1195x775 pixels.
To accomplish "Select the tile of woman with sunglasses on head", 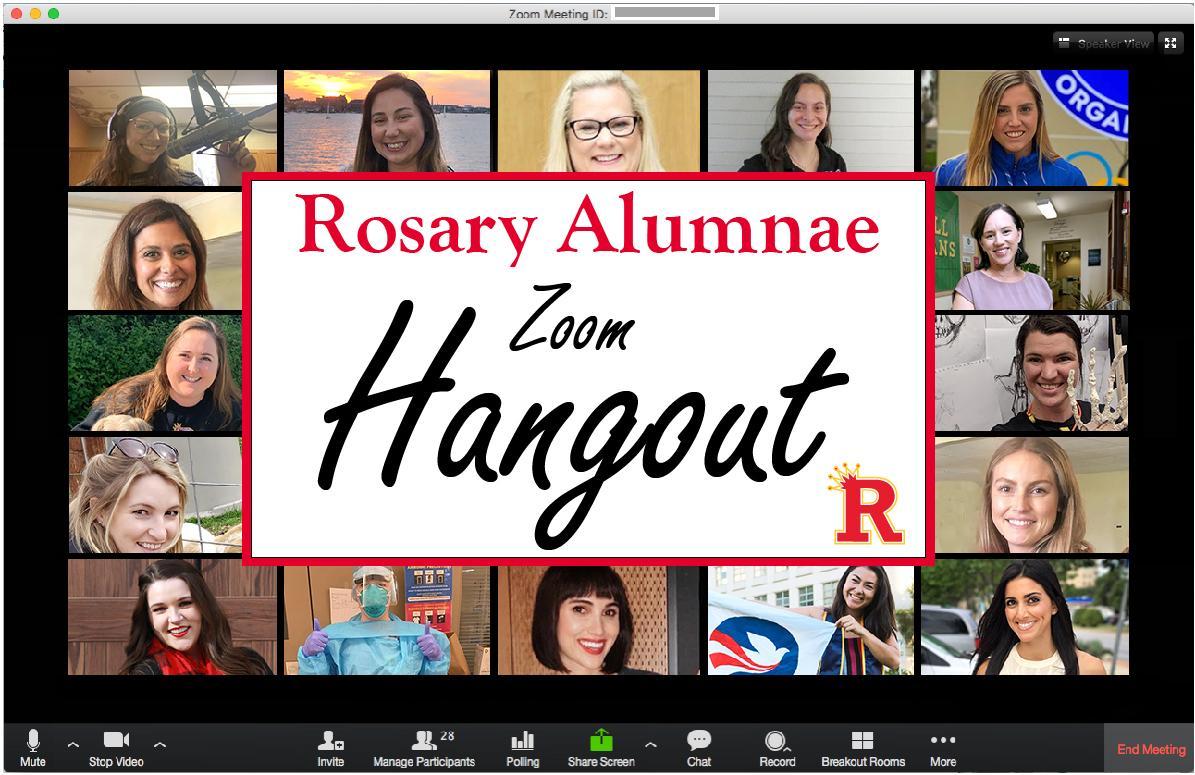I will pos(155,495).
